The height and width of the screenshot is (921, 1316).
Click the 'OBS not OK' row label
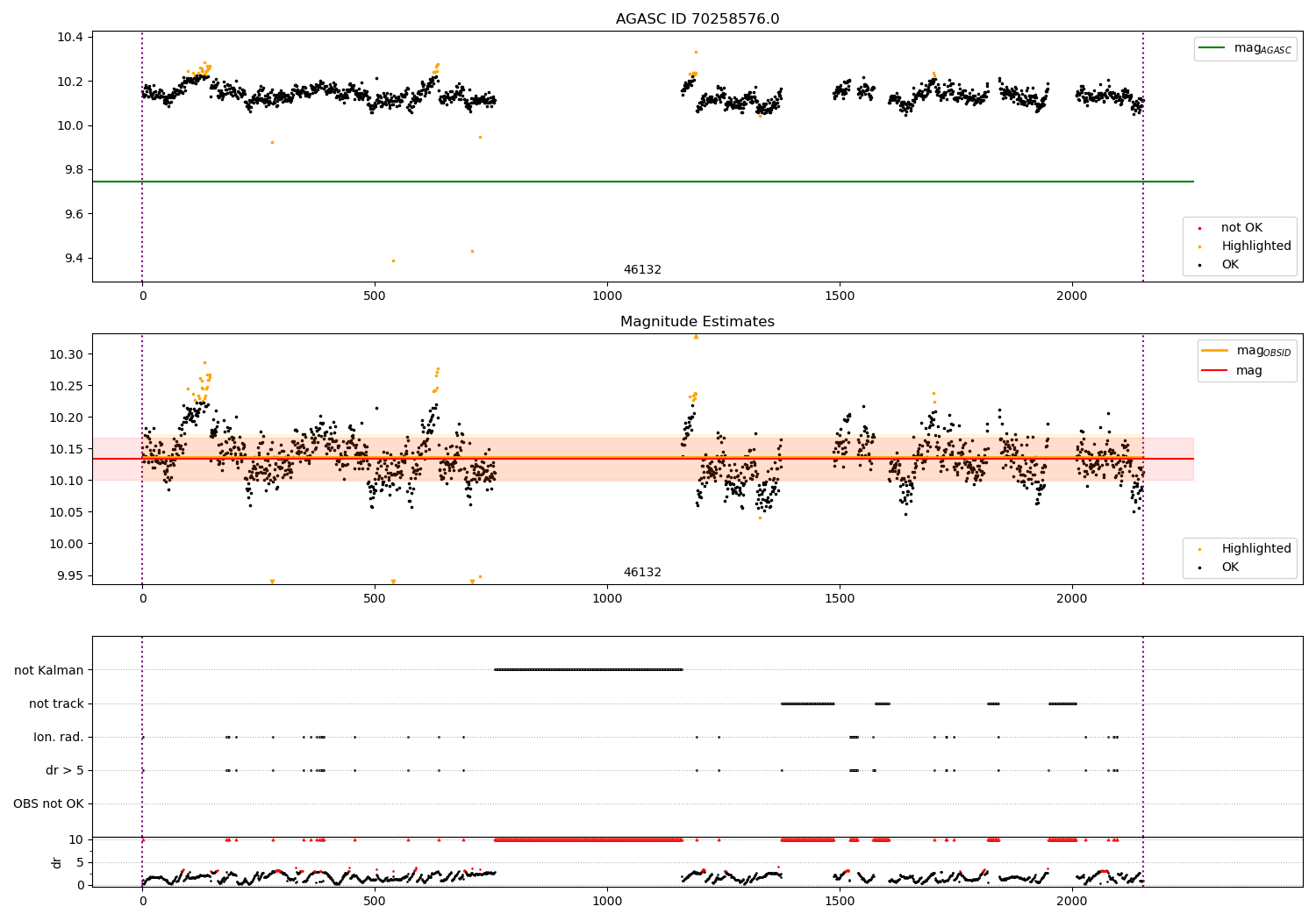click(48, 804)
